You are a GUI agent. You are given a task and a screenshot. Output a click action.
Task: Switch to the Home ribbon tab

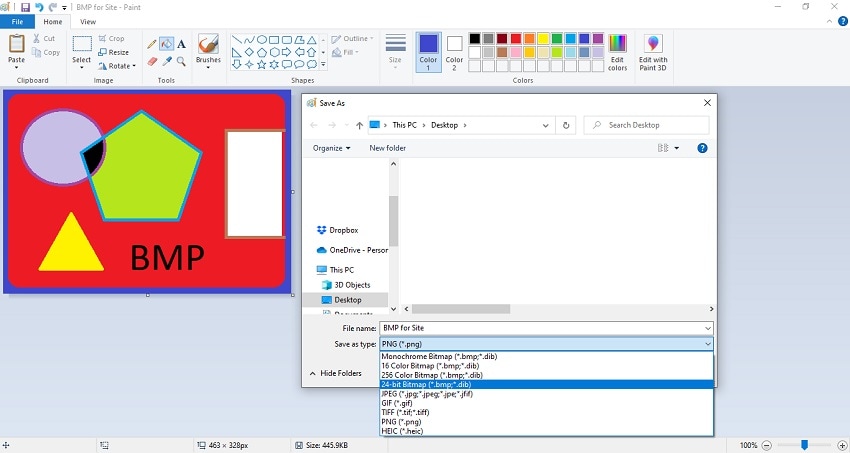click(53, 22)
